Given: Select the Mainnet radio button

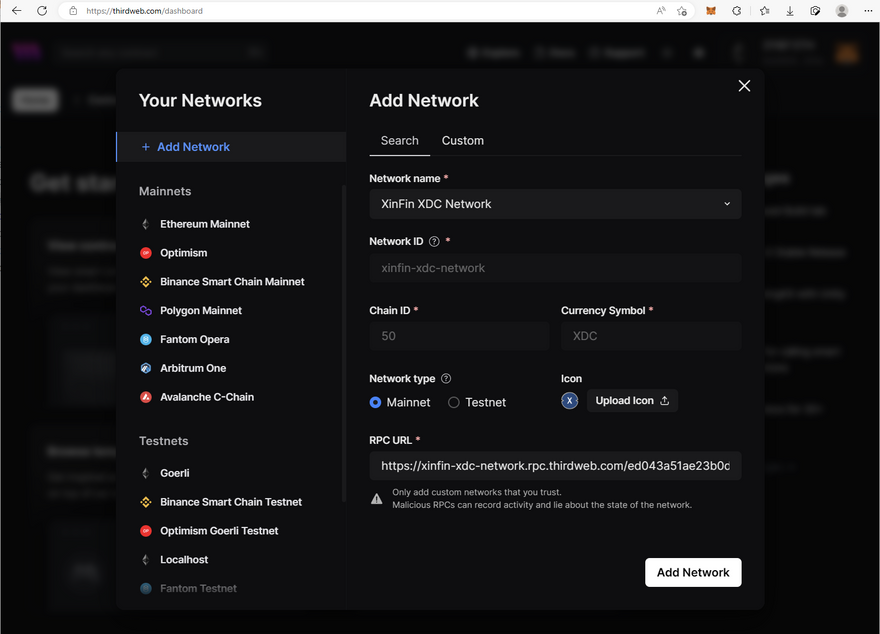Looking at the screenshot, I should click(375, 402).
